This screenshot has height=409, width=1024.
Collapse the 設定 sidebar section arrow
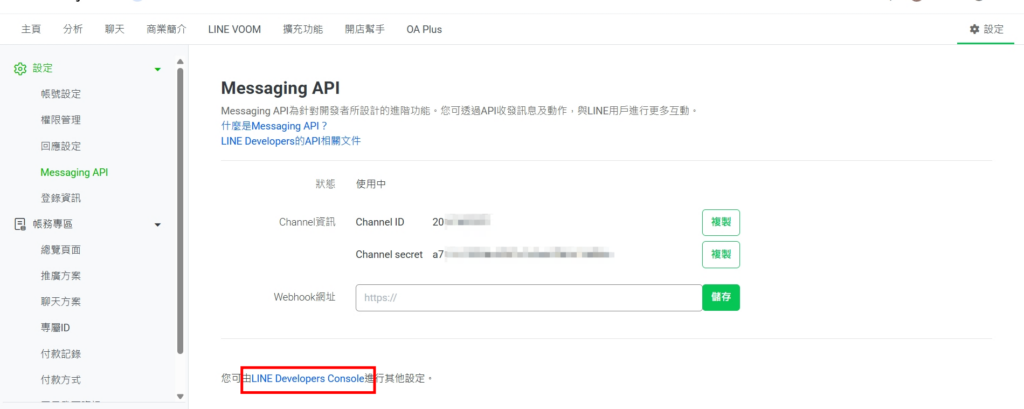click(x=157, y=69)
